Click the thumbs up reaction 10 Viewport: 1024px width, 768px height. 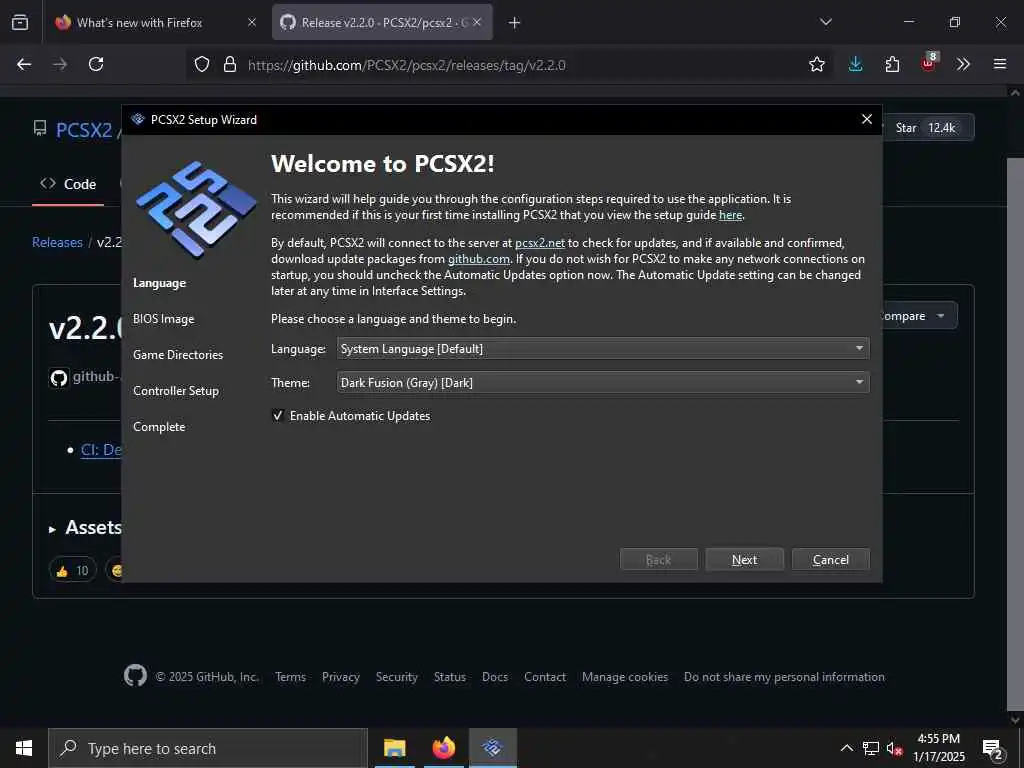point(72,571)
